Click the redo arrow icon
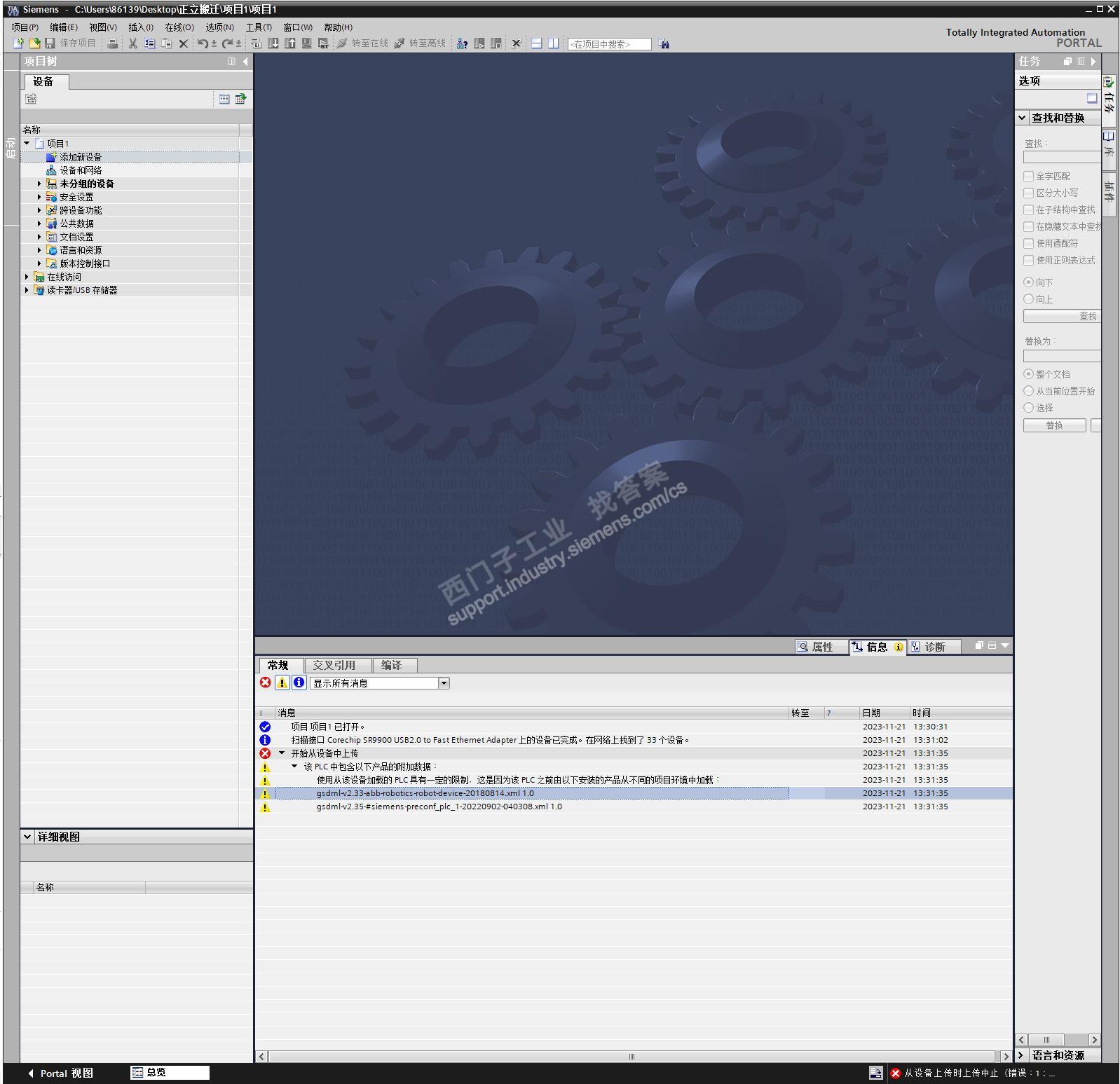This screenshot has height=1084, width=1120. (x=227, y=43)
